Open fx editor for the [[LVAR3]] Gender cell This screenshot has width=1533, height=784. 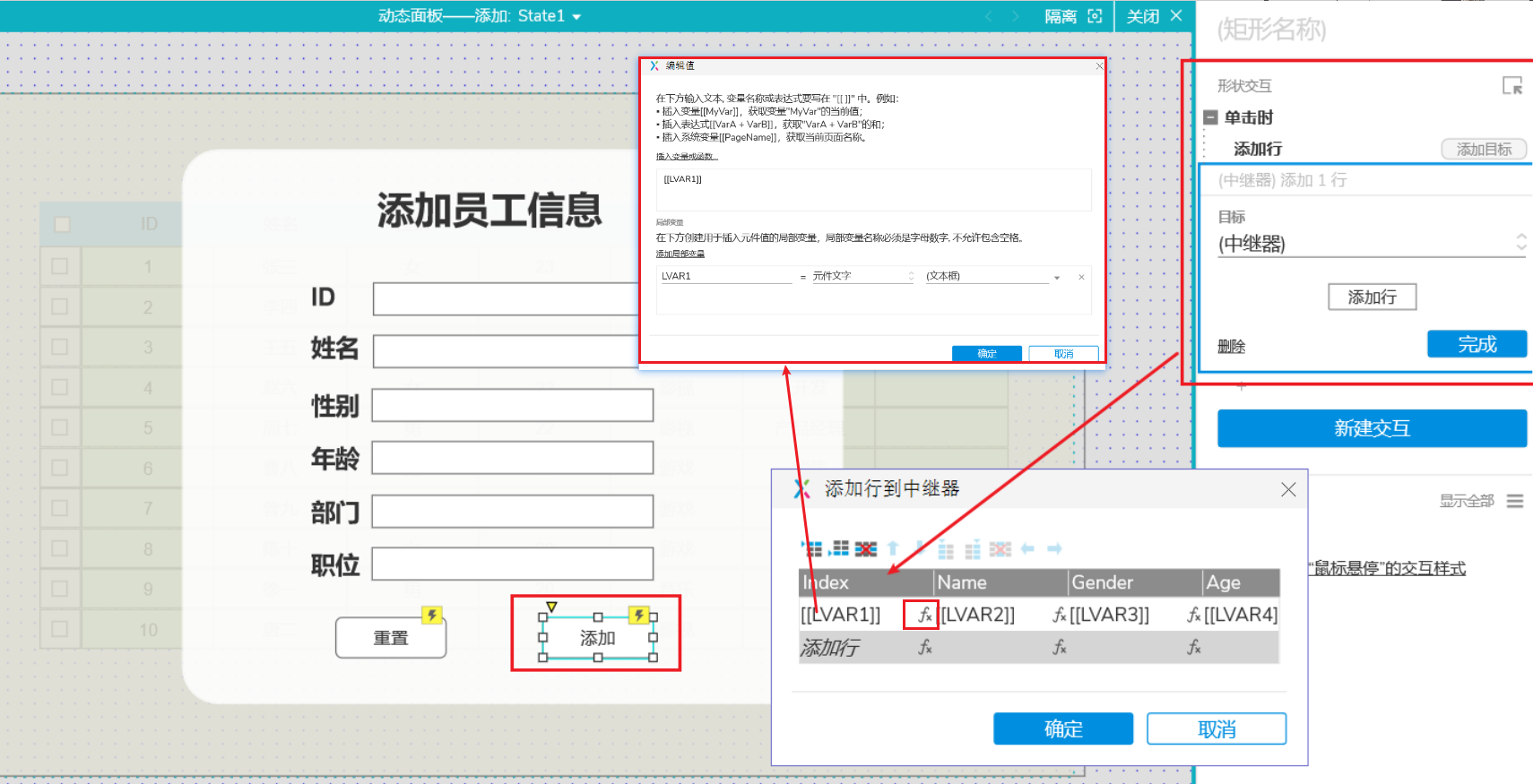[1193, 615]
